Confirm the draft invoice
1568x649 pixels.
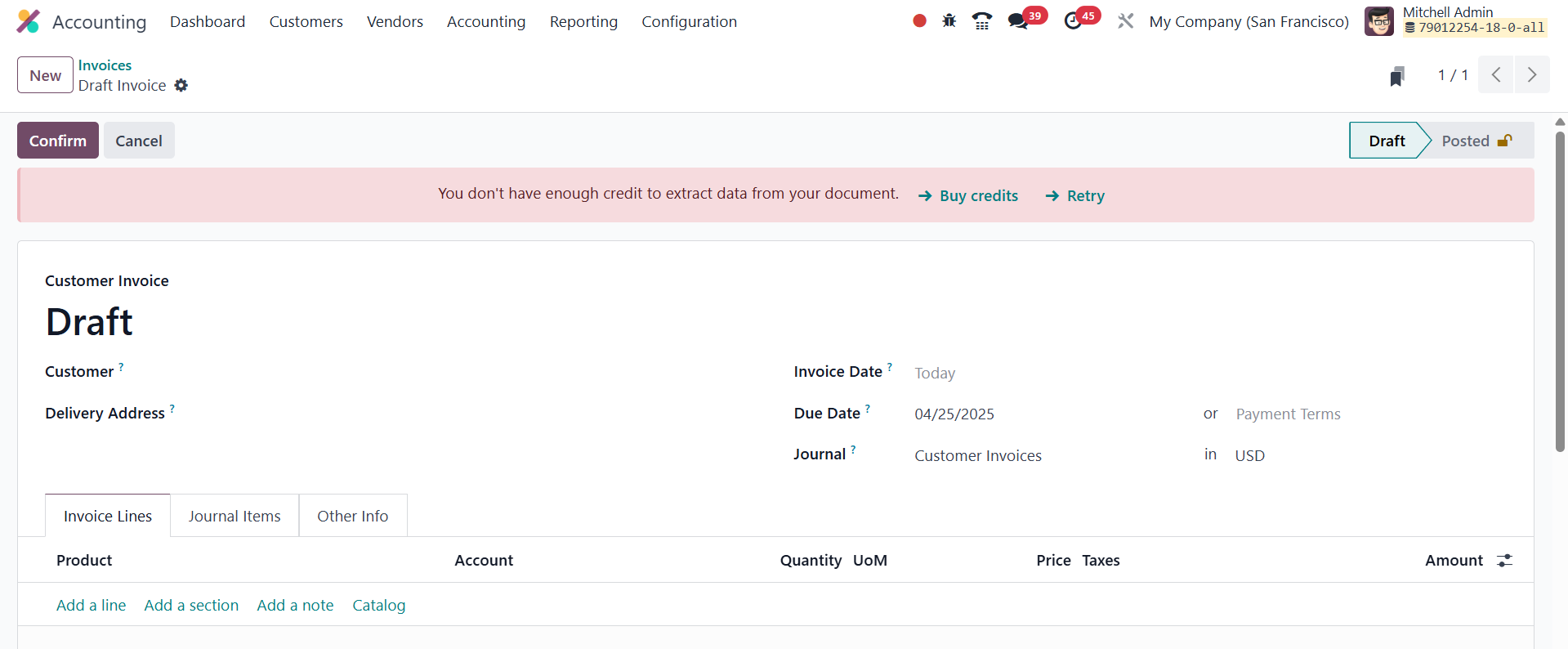point(58,141)
